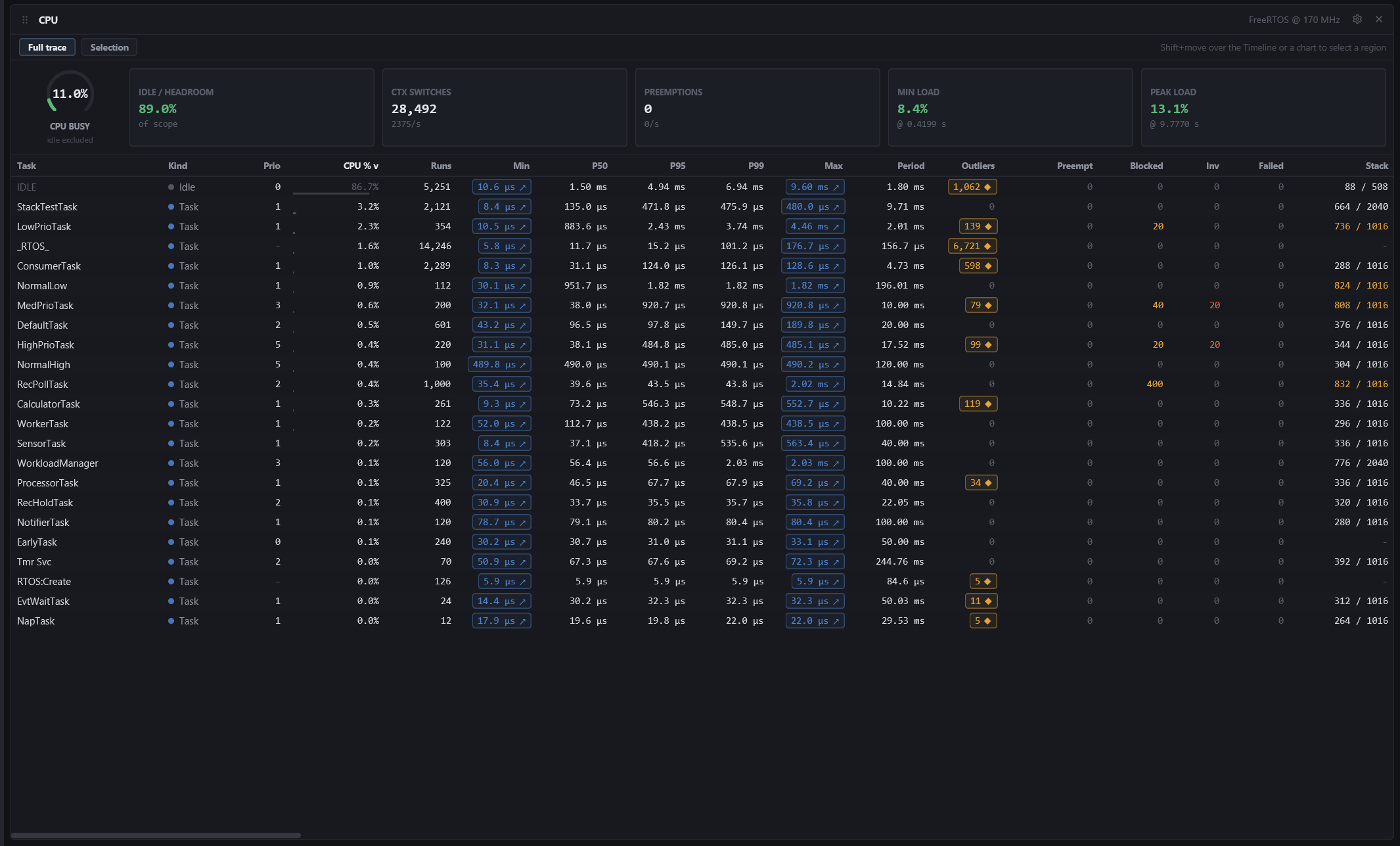Jump to MedPrioTask max 920.8 µs

click(813, 305)
